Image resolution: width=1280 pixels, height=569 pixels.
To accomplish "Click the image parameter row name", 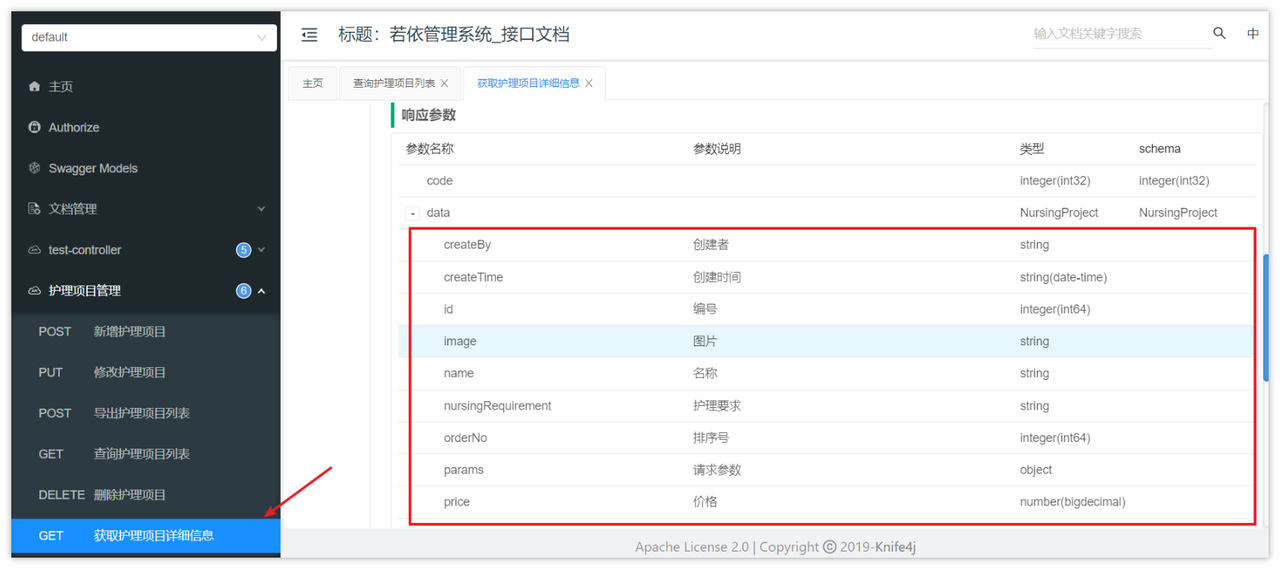I will point(460,341).
